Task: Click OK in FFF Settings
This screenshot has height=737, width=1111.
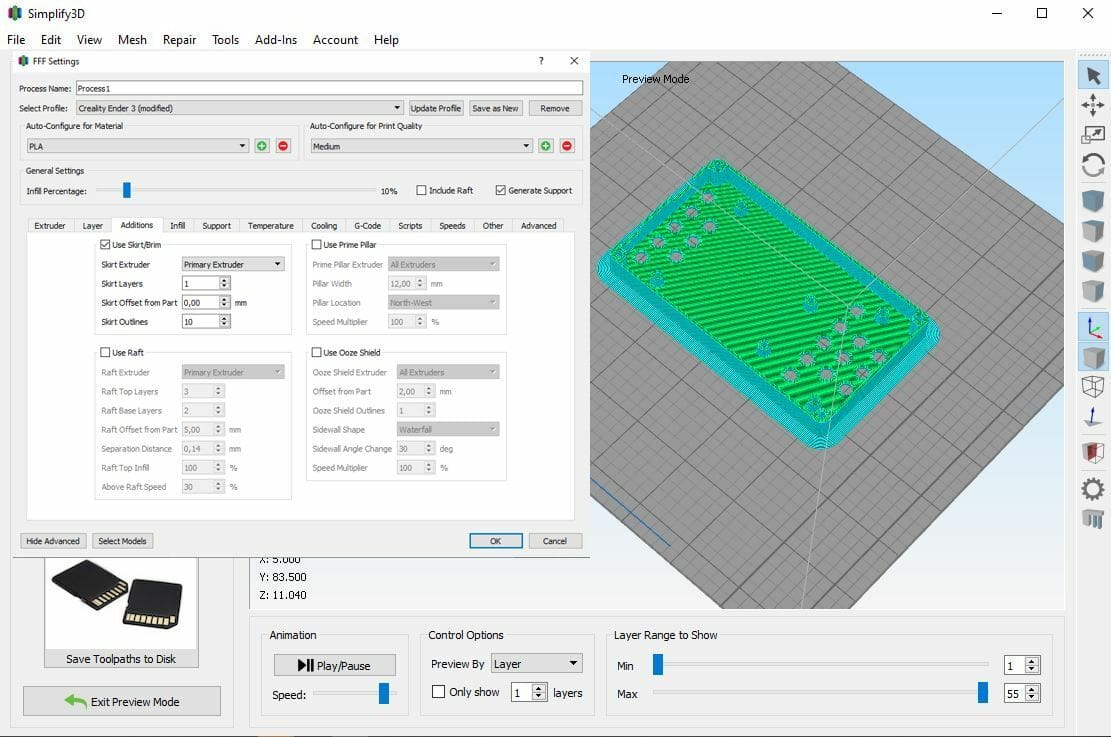Action: (496, 541)
